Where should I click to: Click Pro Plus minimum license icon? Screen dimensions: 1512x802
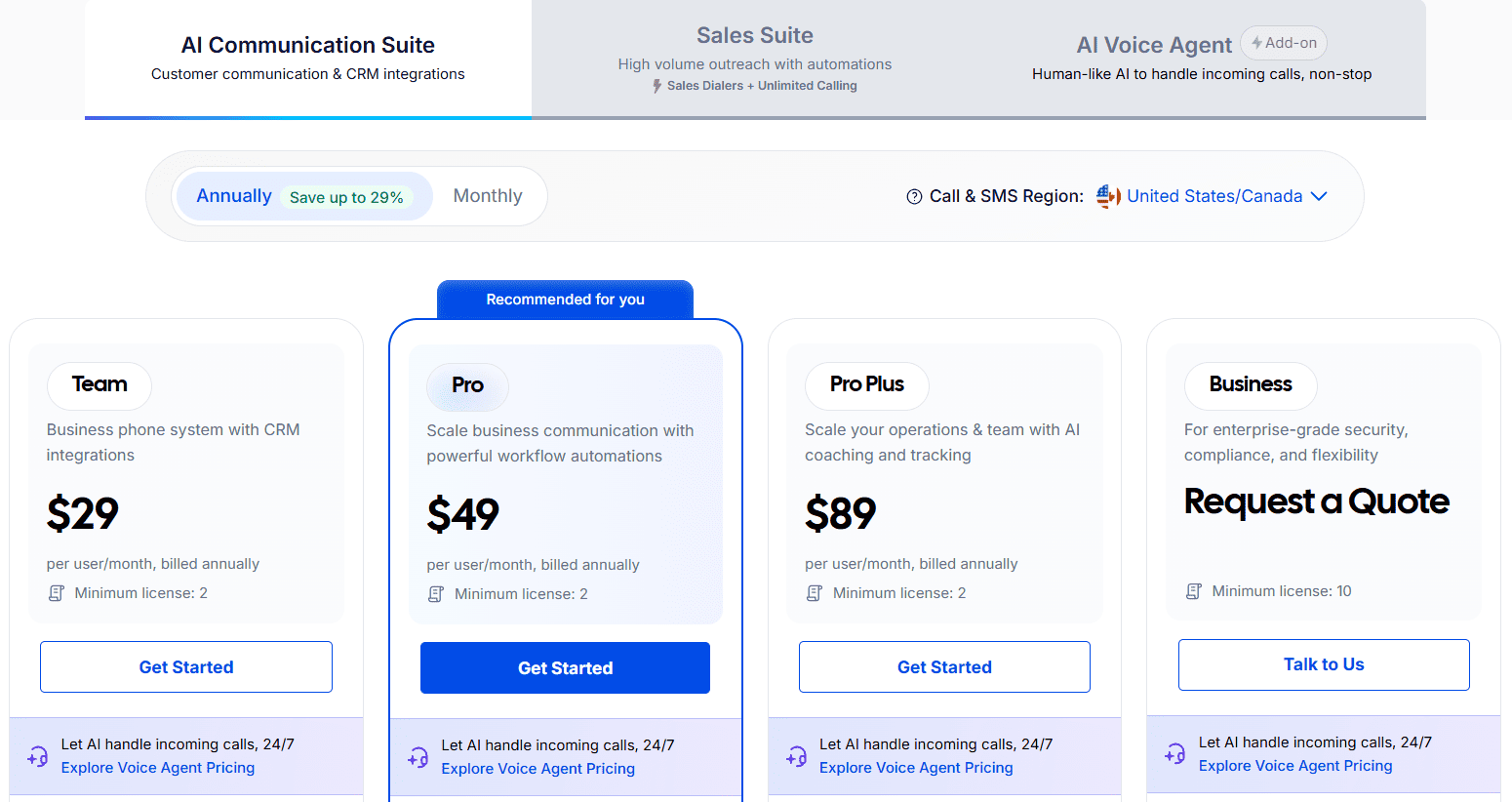815,593
